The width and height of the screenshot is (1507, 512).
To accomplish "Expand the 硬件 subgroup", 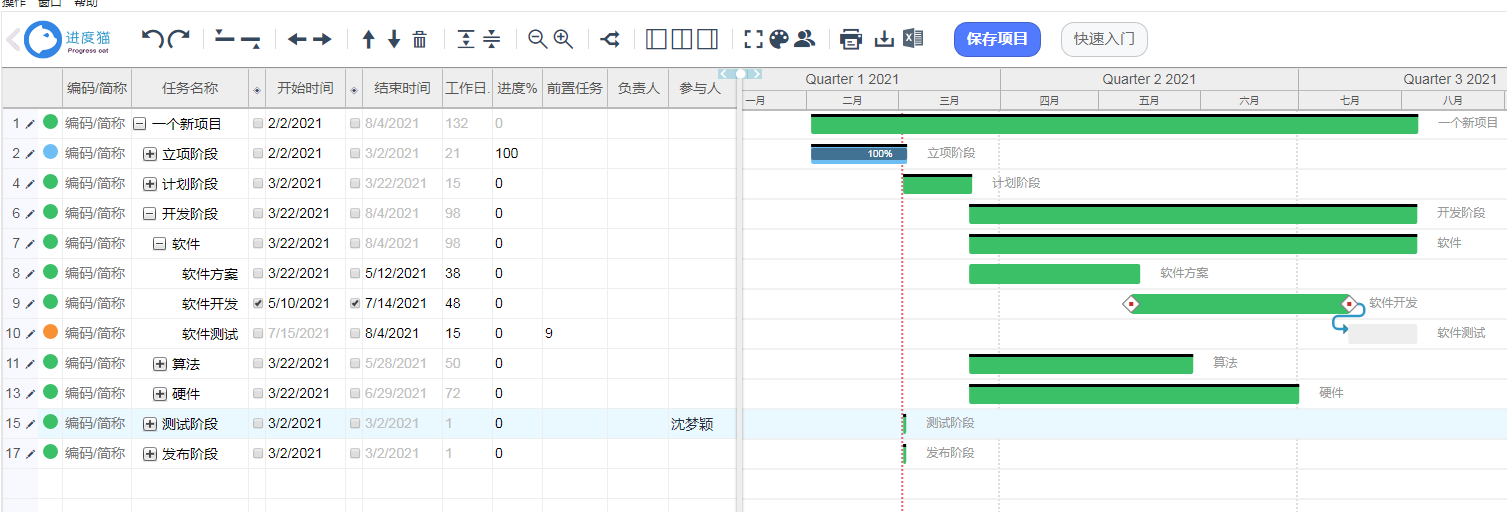I will click(160, 394).
